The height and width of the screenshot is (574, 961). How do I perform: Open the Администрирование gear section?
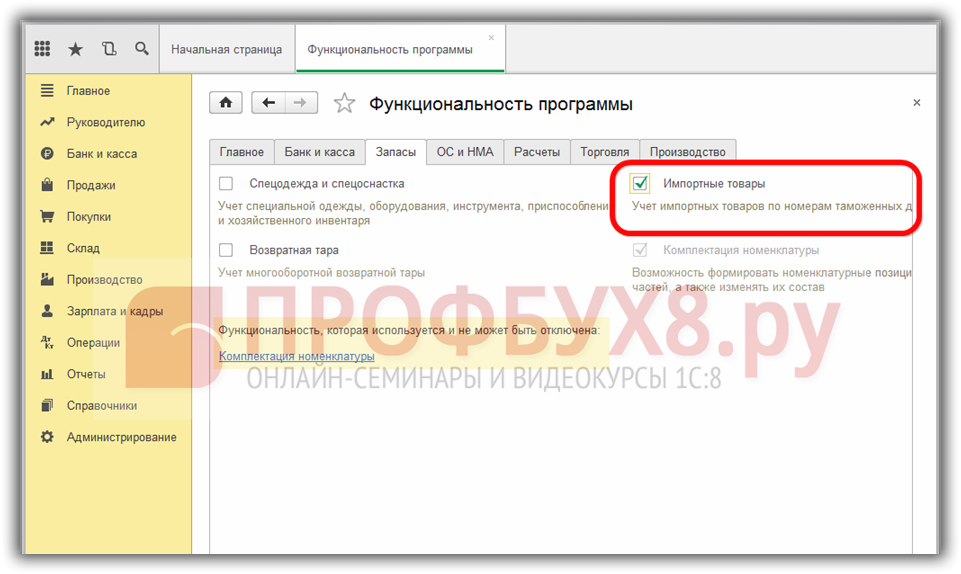tap(121, 437)
